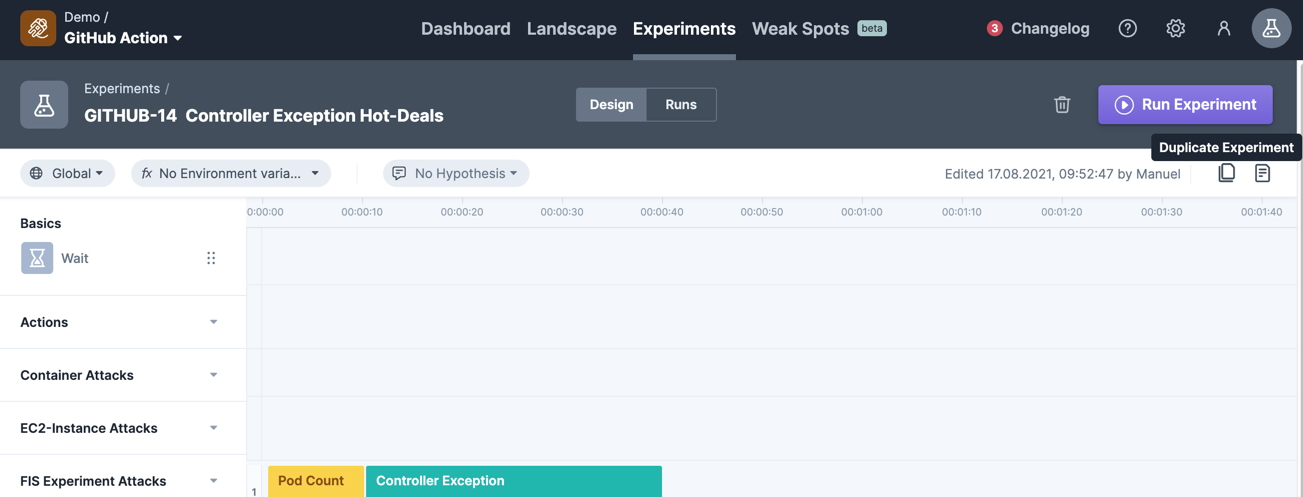Open the No Hypothesis dropdown

[456, 173]
